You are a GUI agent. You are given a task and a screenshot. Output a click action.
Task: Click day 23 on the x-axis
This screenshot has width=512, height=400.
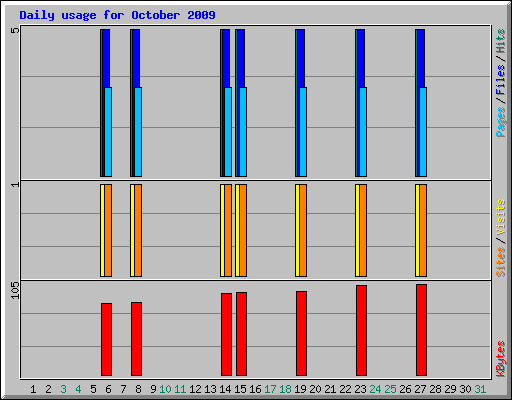click(360, 389)
